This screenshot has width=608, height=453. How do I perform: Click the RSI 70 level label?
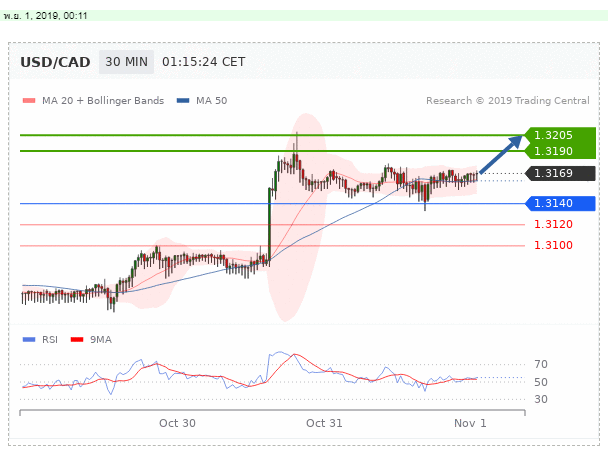(x=541, y=364)
